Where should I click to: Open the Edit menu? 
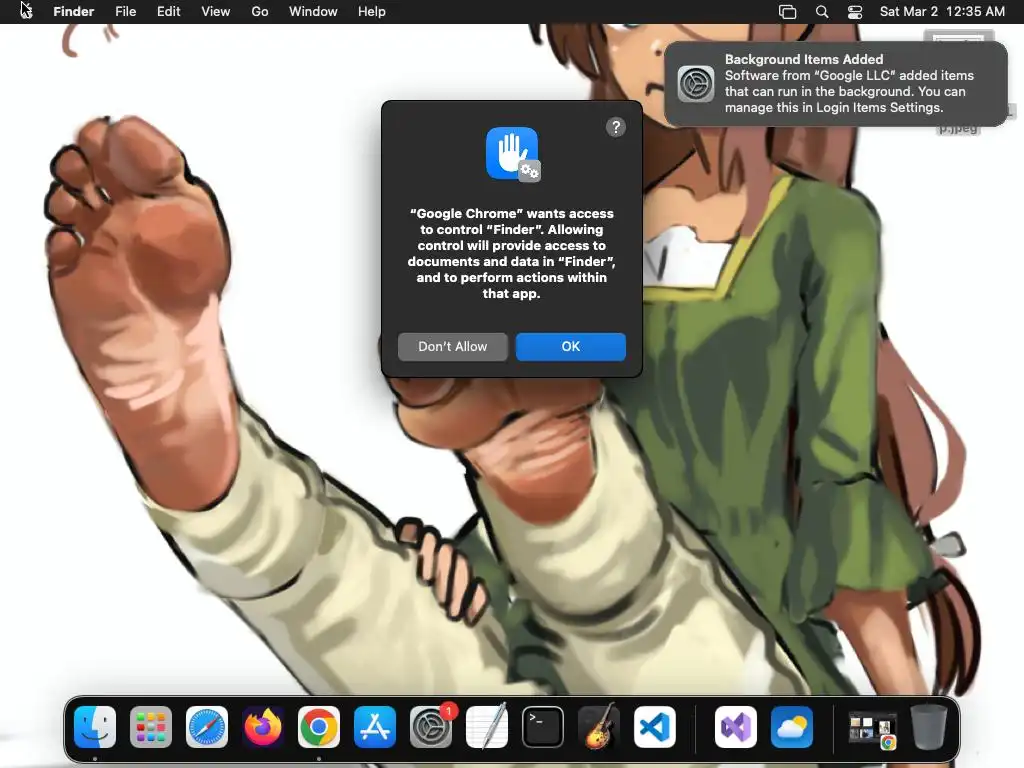(x=168, y=11)
